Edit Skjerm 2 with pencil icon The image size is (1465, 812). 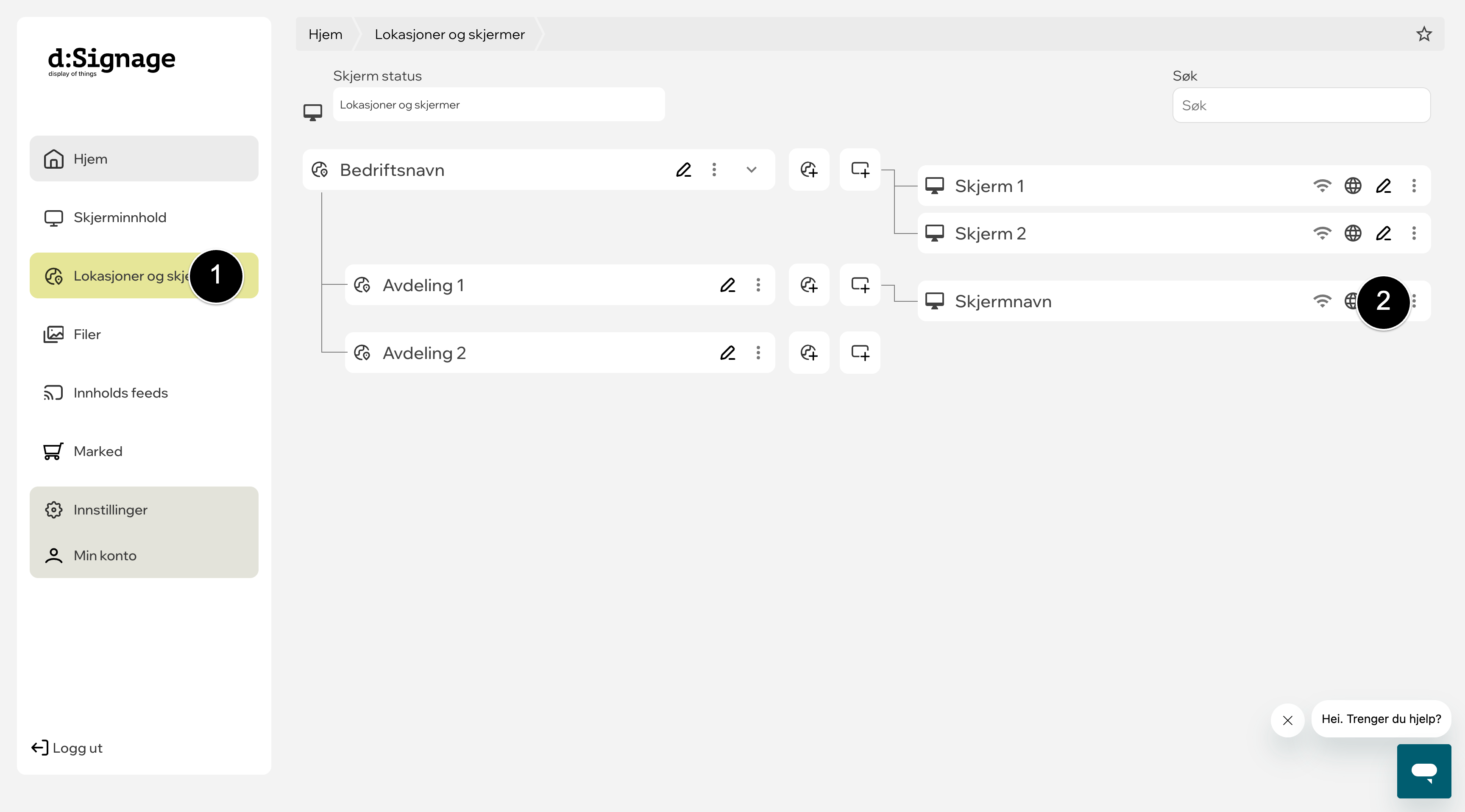[1384, 233]
